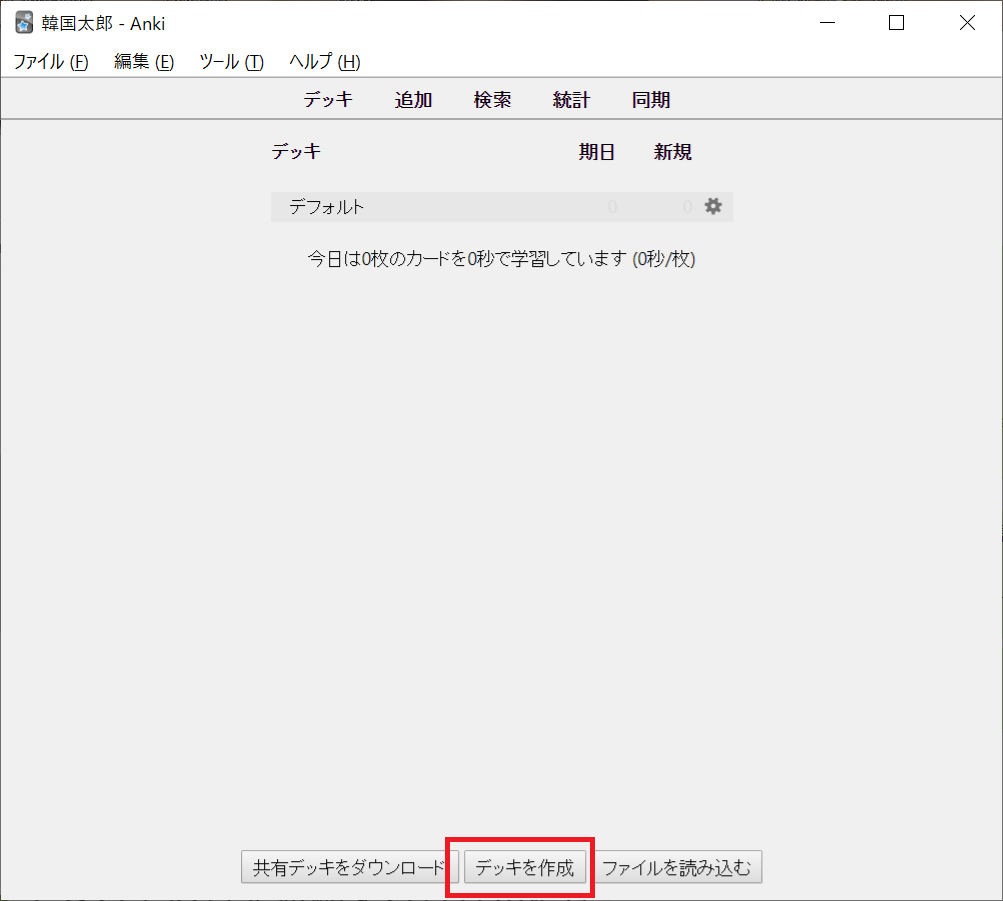Minimize the Anki window

click(828, 23)
